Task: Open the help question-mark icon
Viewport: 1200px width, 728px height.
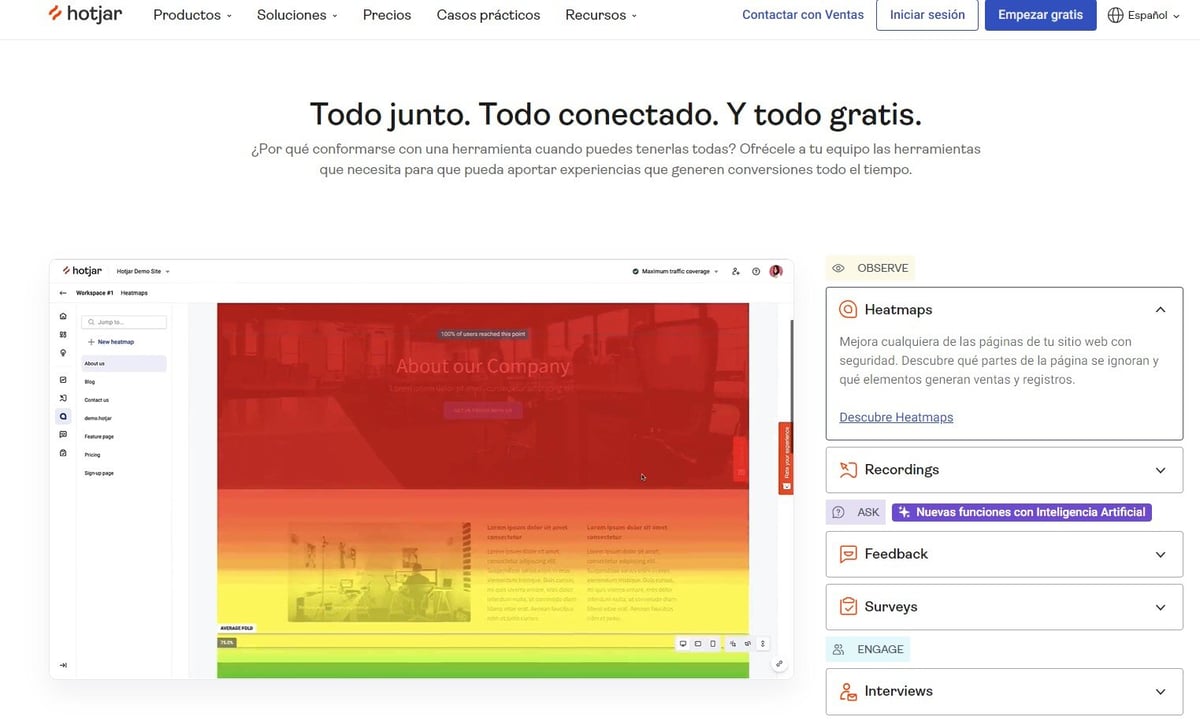Action: [756, 271]
